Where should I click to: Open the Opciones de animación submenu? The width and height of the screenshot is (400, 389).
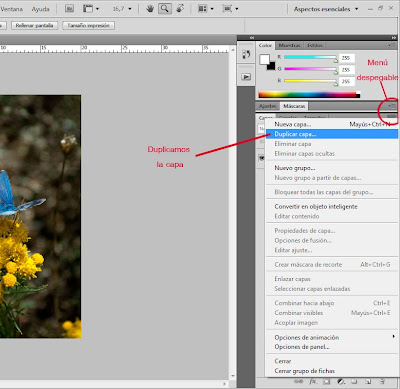coord(332,337)
